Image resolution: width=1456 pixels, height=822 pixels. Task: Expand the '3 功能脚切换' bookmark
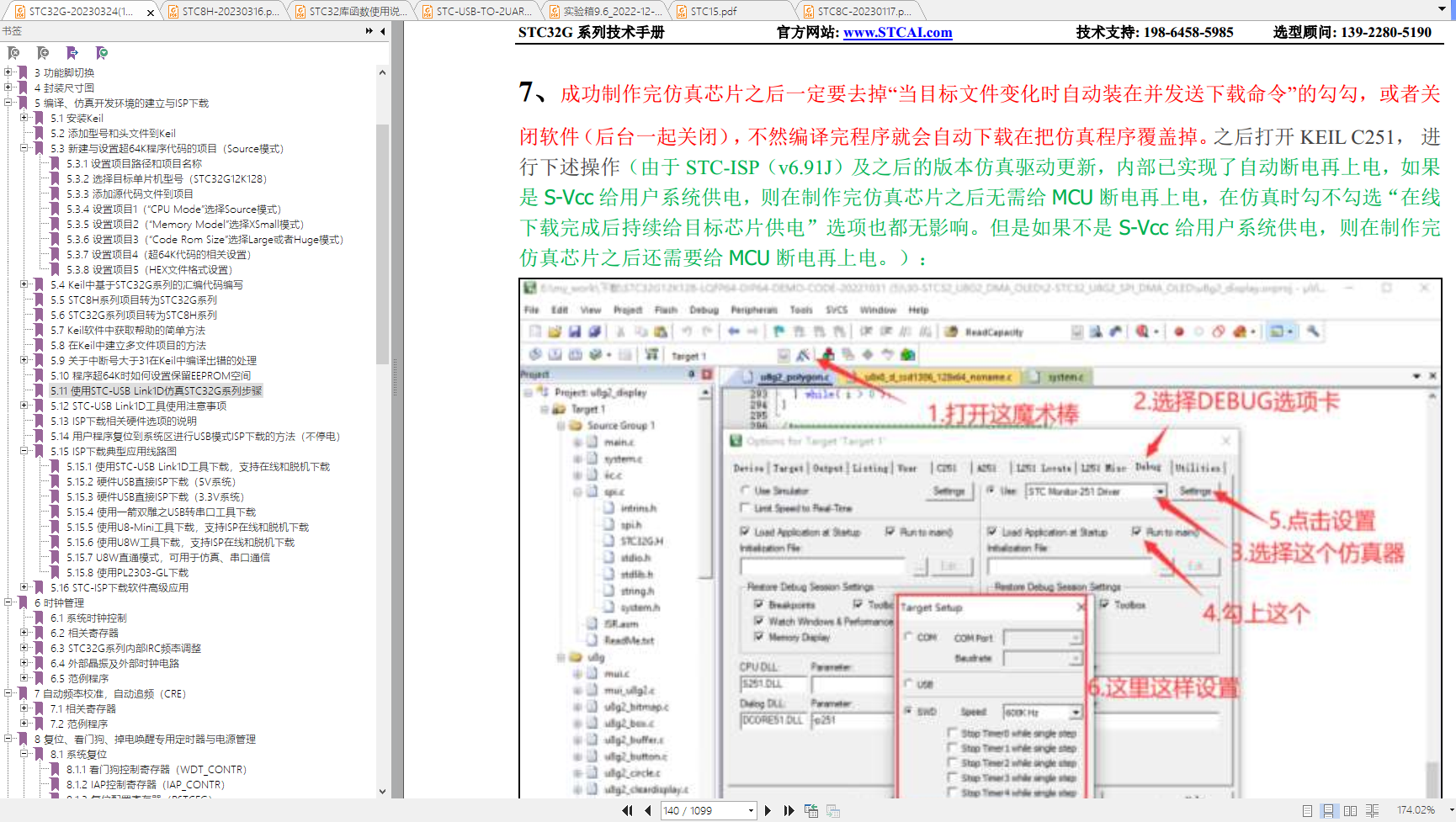[x=8, y=72]
